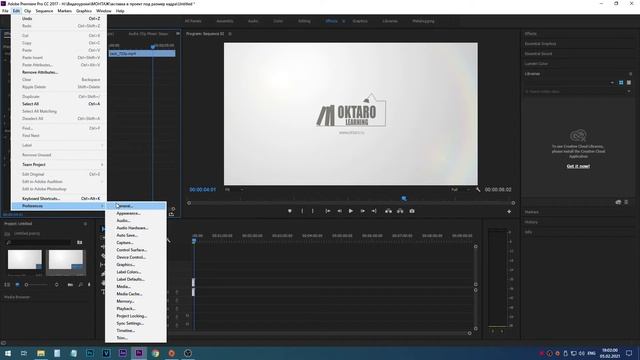
Task: Switch project panel to icon view
Action: (x=17, y=284)
